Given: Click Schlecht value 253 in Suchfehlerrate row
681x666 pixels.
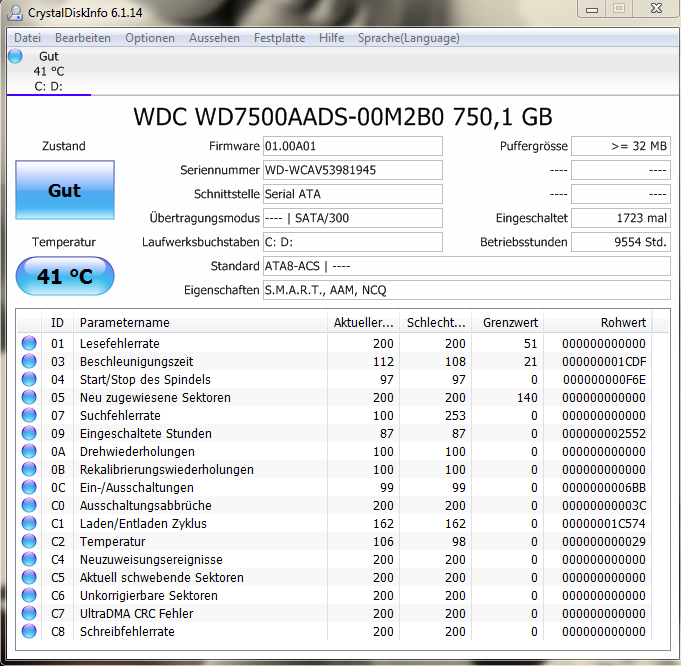Looking at the screenshot, I should tap(455, 416).
